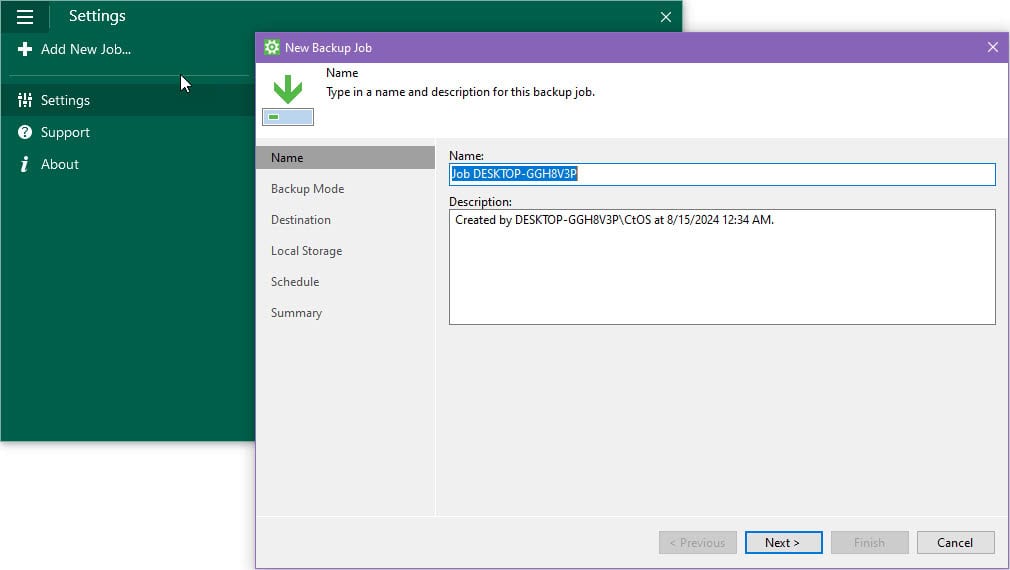Click the Next > button
Image resolution: width=1010 pixels, height=570 pixels.
[x=783, y=542]
